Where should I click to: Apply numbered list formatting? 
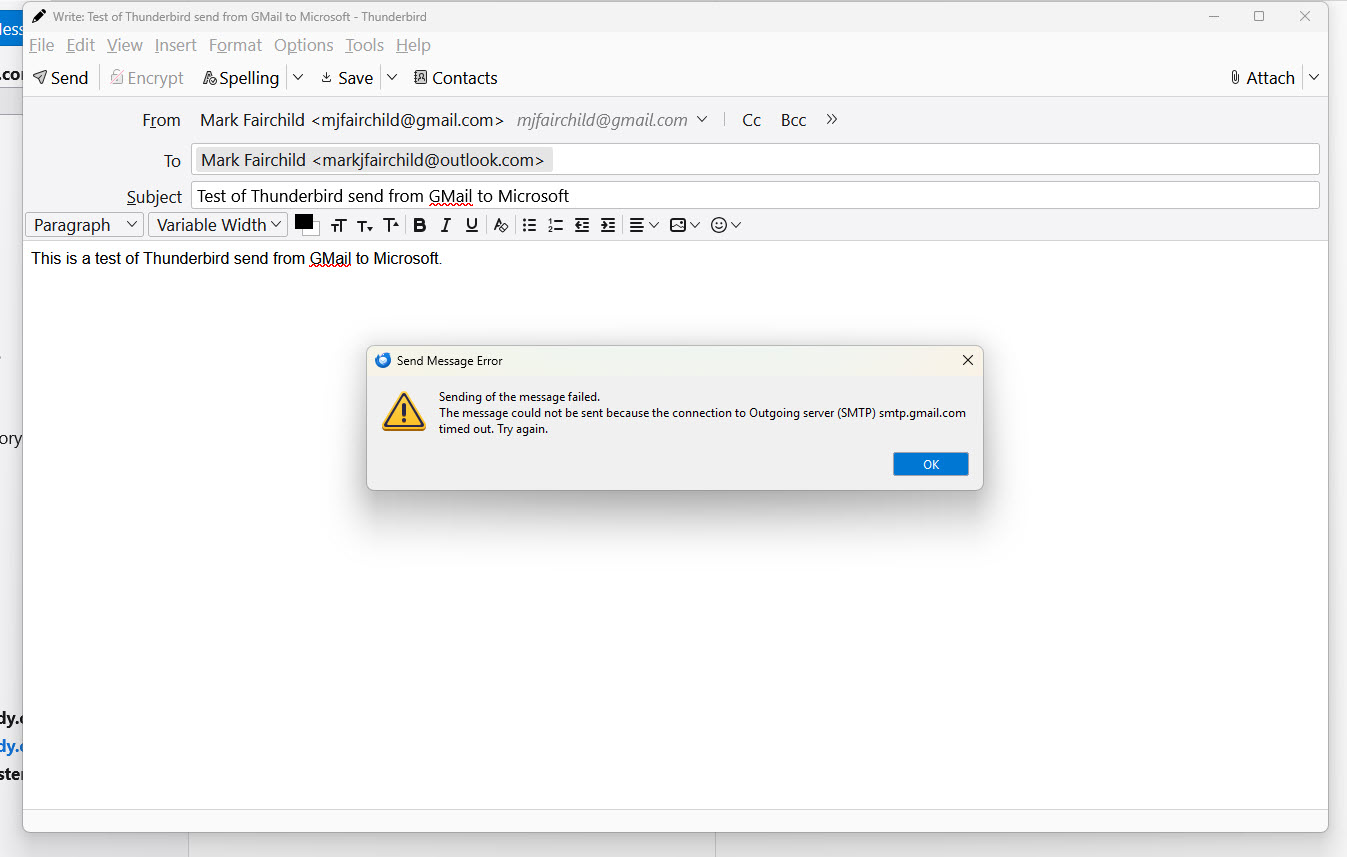(556, 225)
